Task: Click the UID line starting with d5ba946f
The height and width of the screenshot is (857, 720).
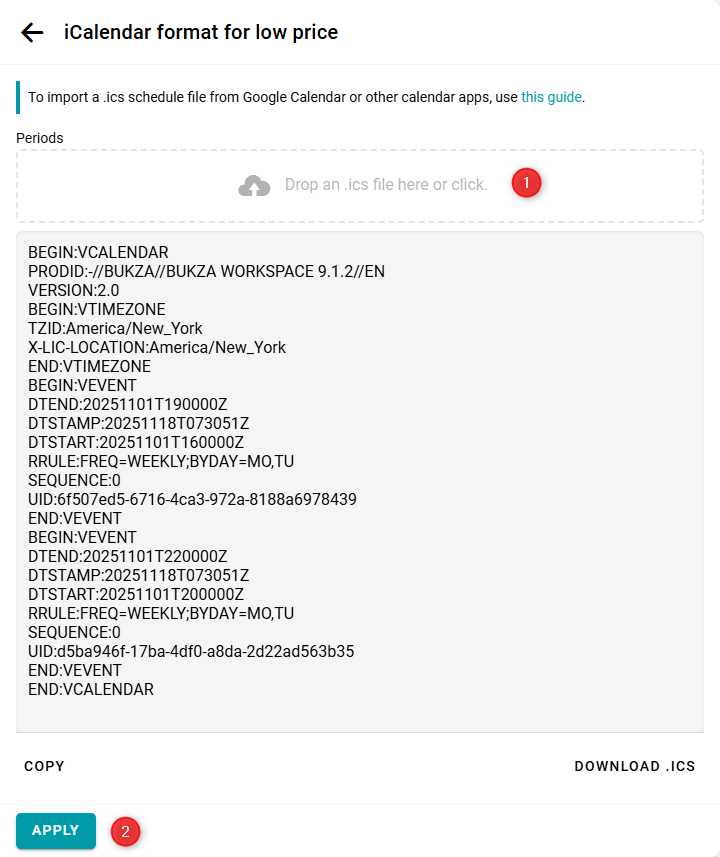Action: (x=191, y=651)
